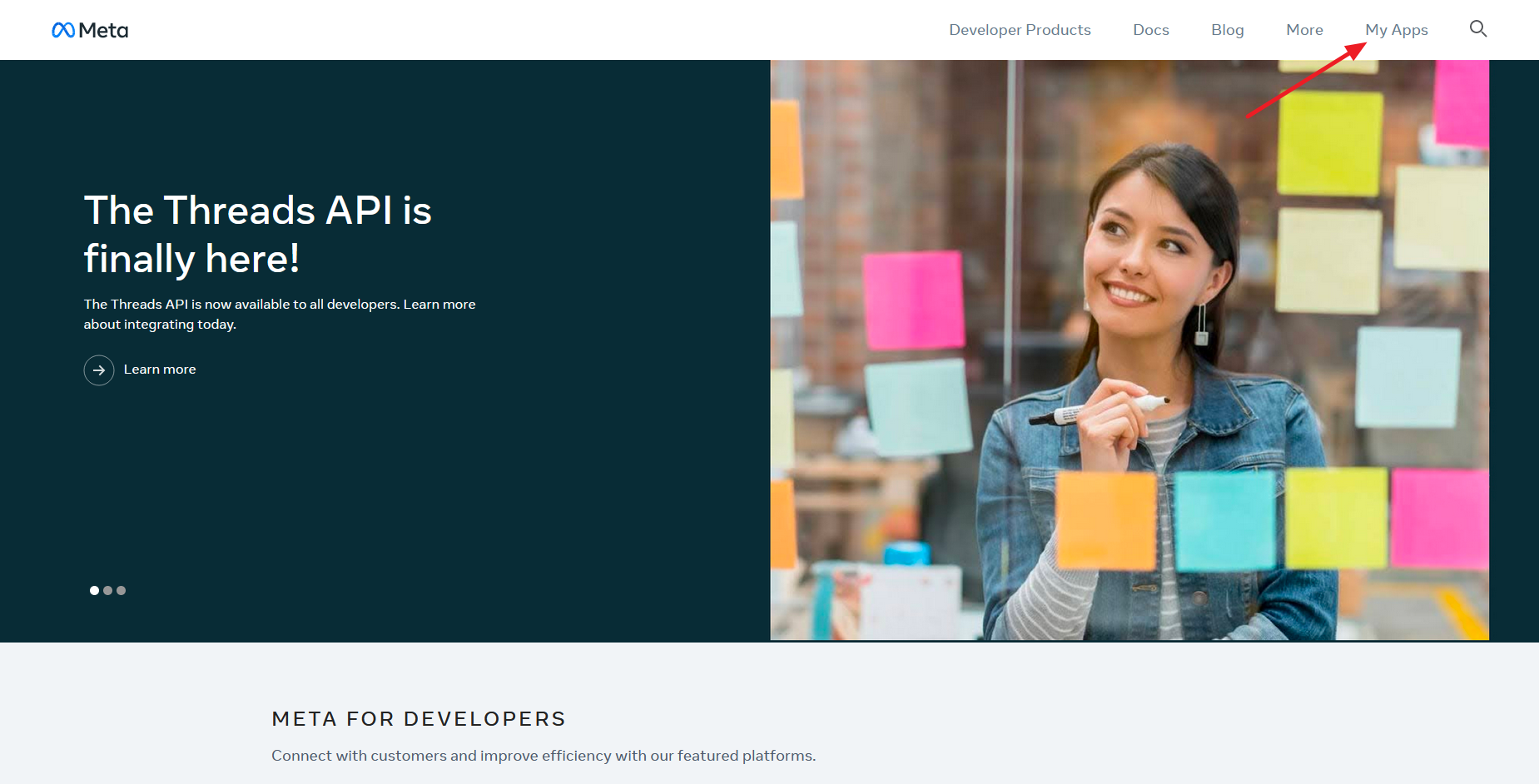This screenshot has width=1539, height=784.
Task: Switch to the second carousel slide dot
Action: [107, 590]
